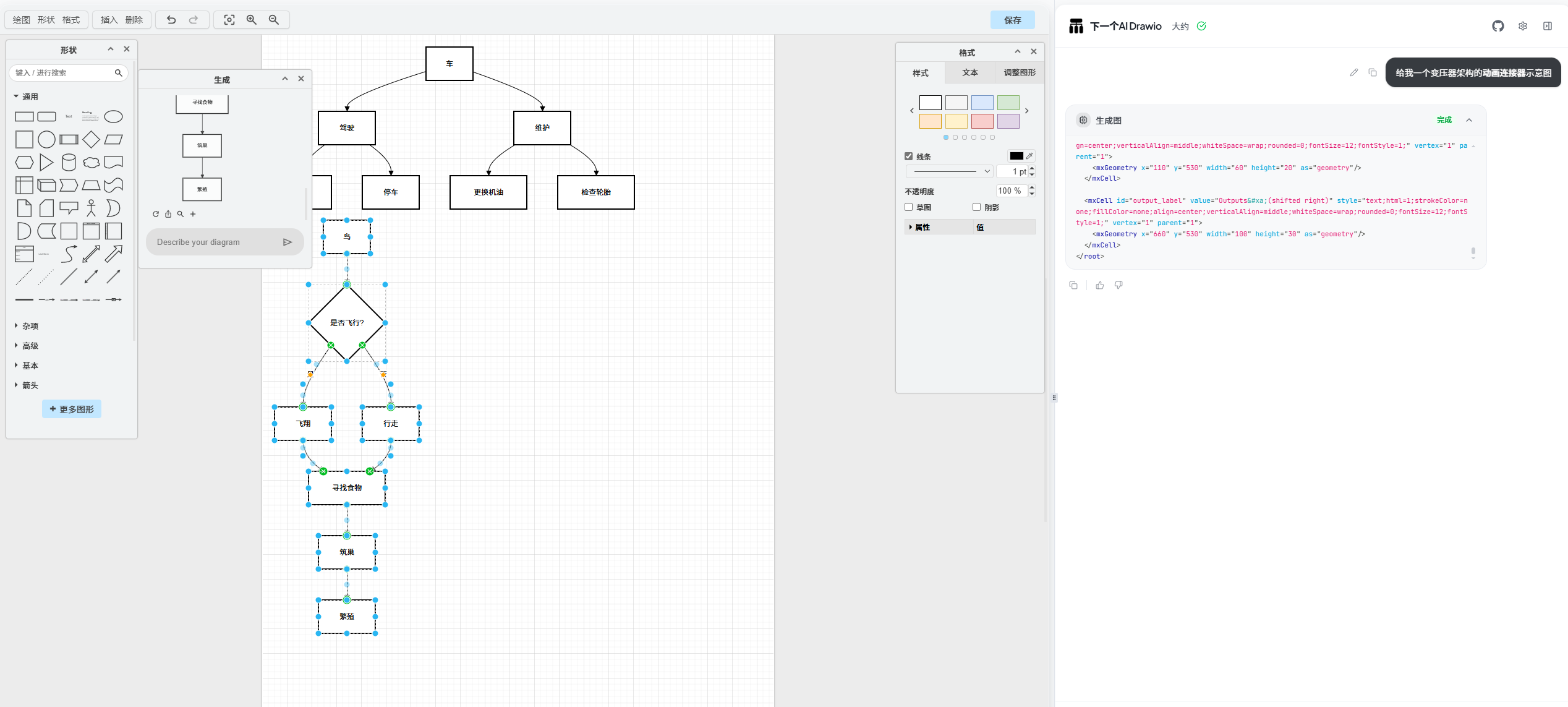The width and height of the screenshot is (1568, 707).
Task: Click the 保存 button
Action: tap(1012, 20)
